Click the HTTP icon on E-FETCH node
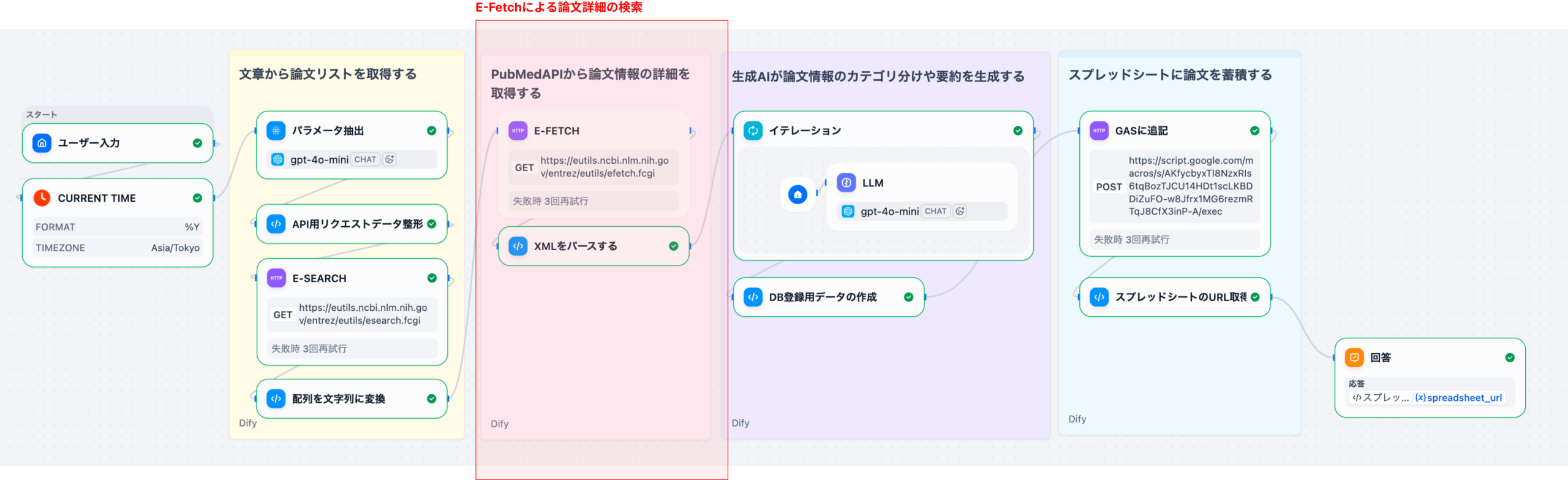This screenshot has width=1568, height=480. coord(518,131)
